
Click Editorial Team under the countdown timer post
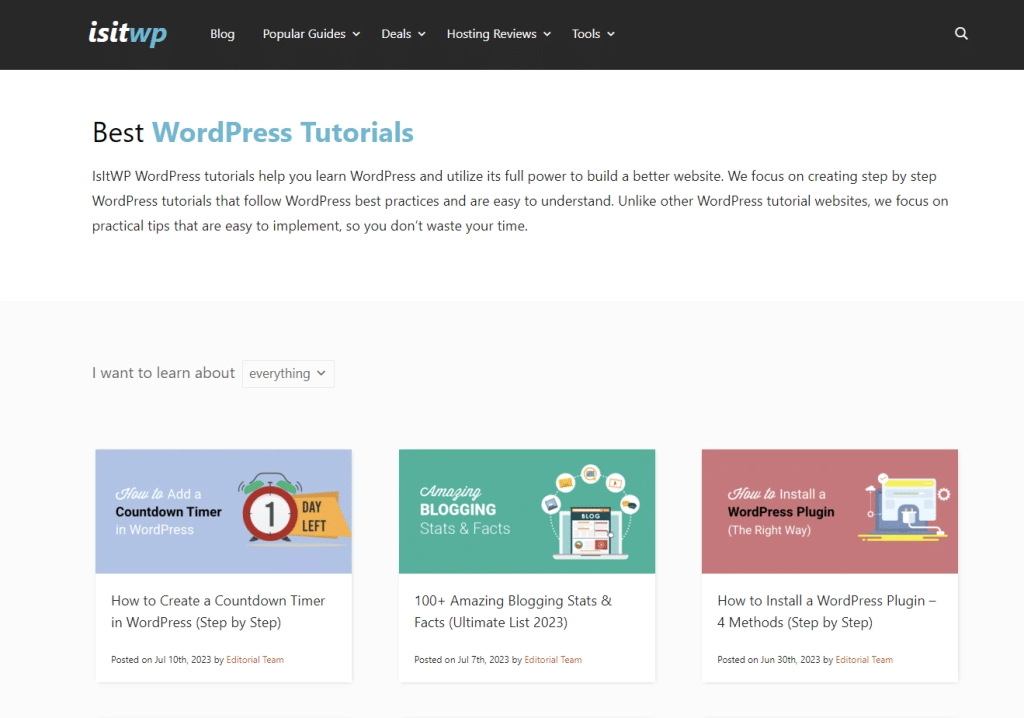click(253, 659)
